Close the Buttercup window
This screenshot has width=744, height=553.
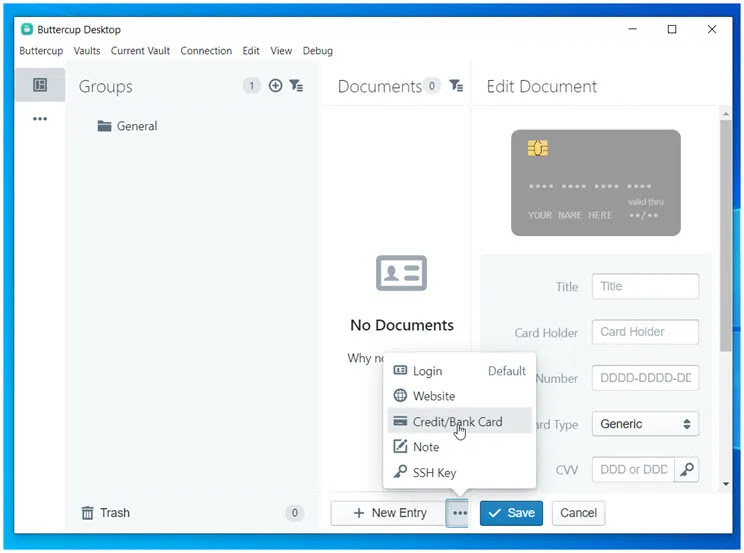click(712, 29)
